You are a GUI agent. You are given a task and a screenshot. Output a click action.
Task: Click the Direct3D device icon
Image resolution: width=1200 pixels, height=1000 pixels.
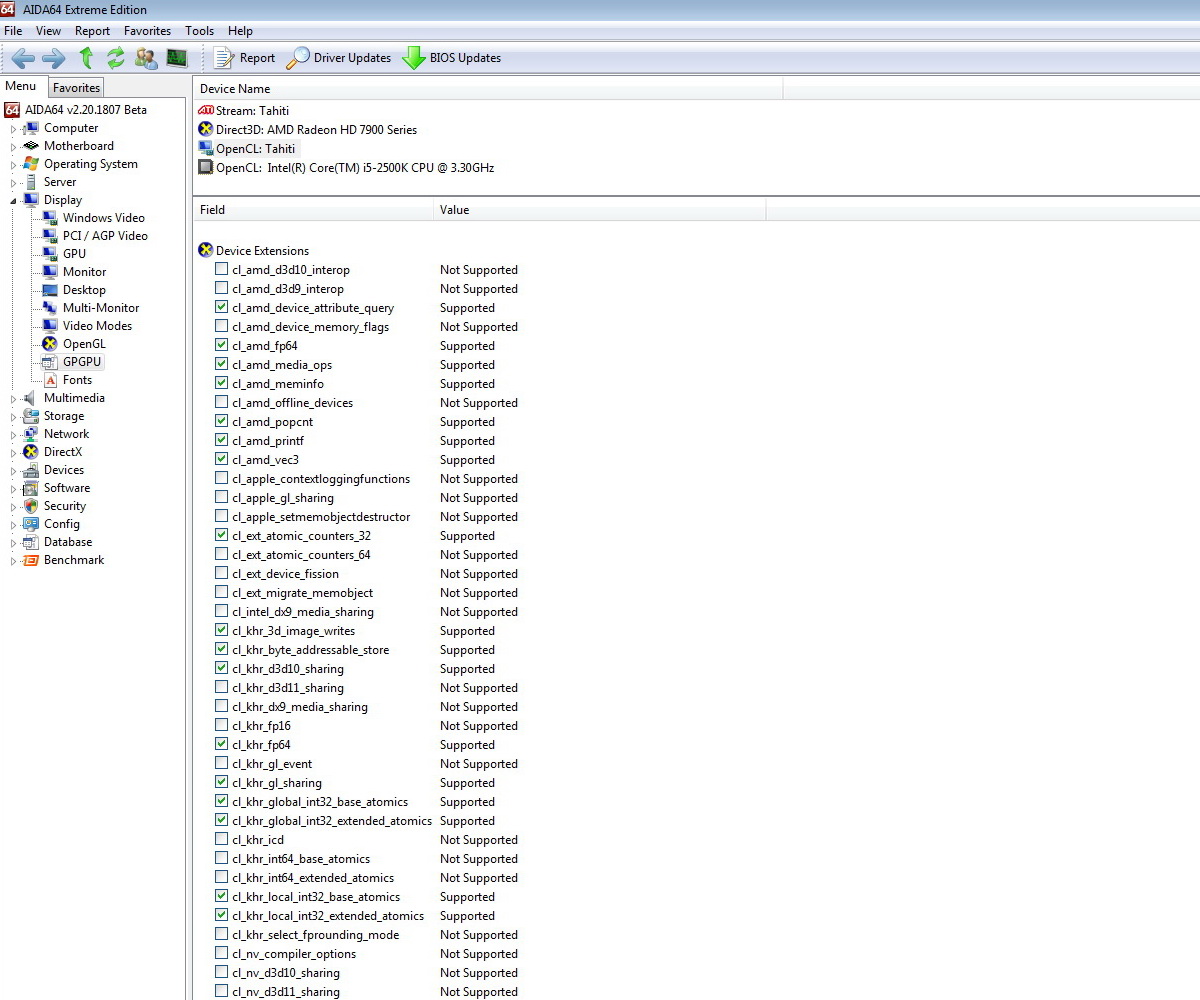tap(206, 130)
